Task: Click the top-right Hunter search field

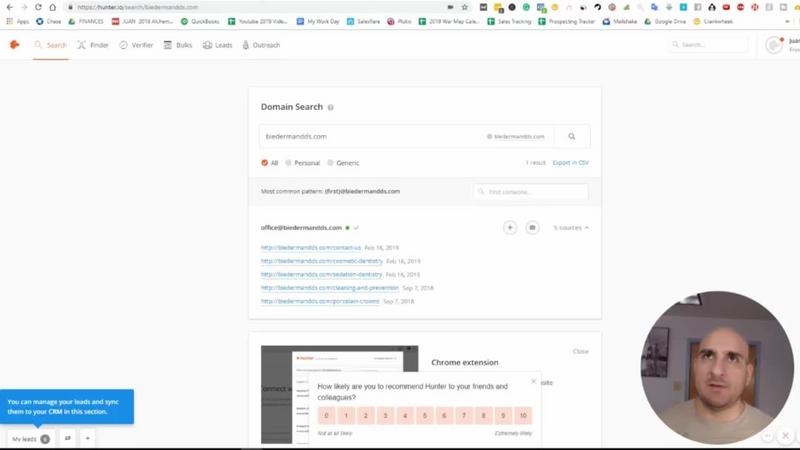Action: tap(708, 45)
